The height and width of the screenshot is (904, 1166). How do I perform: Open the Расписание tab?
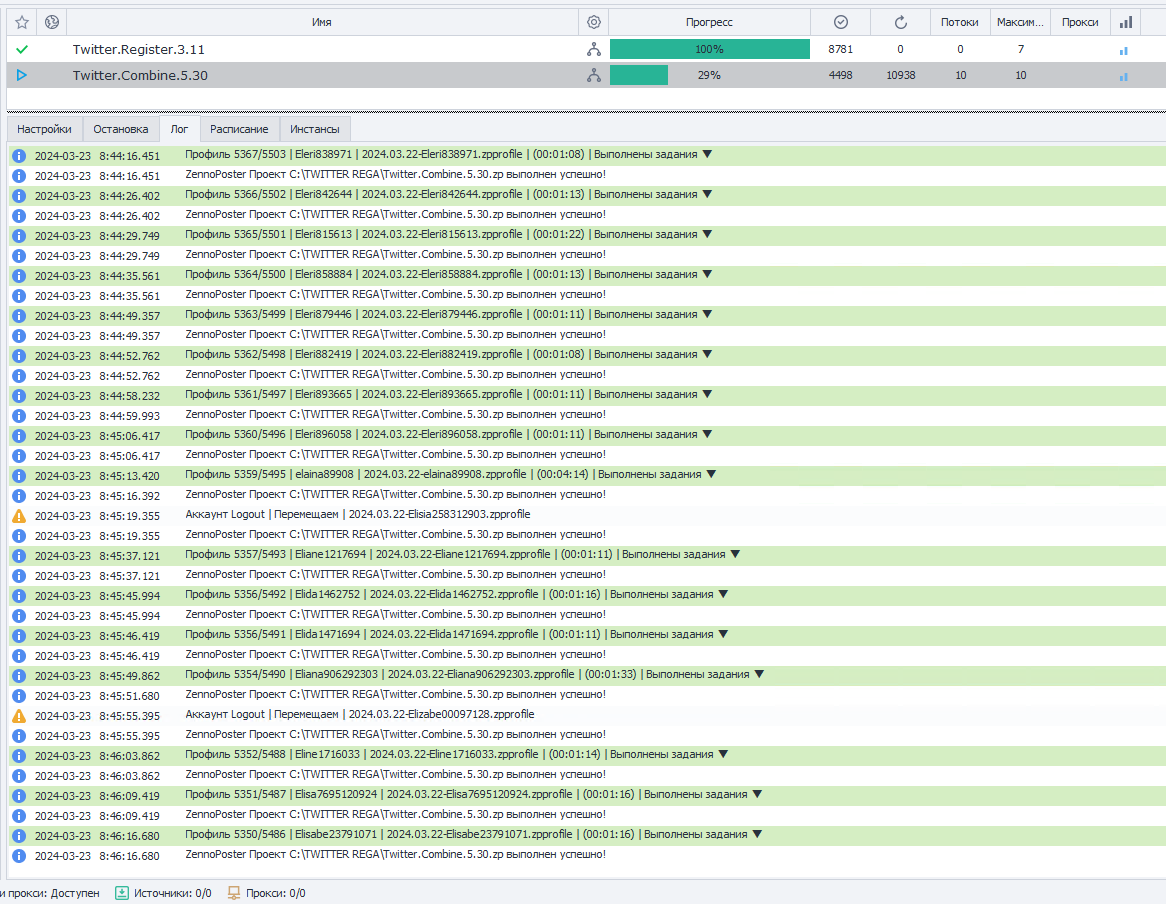239,129
